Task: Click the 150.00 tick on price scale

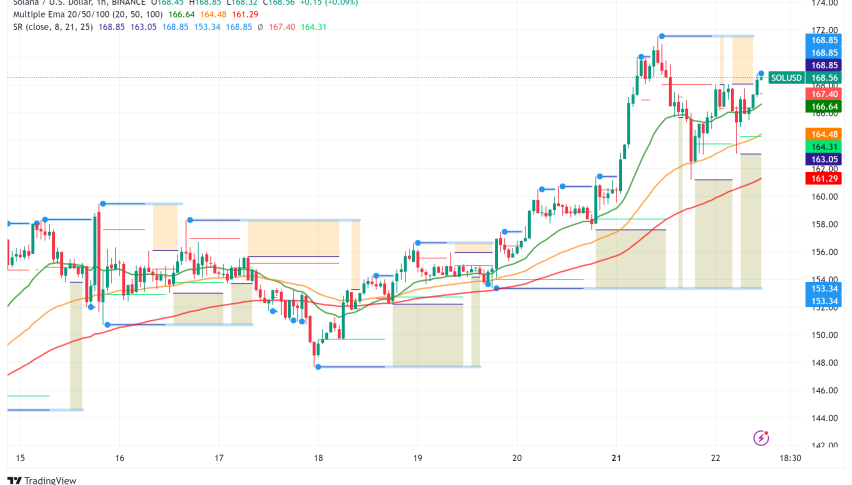Action: 824,335
